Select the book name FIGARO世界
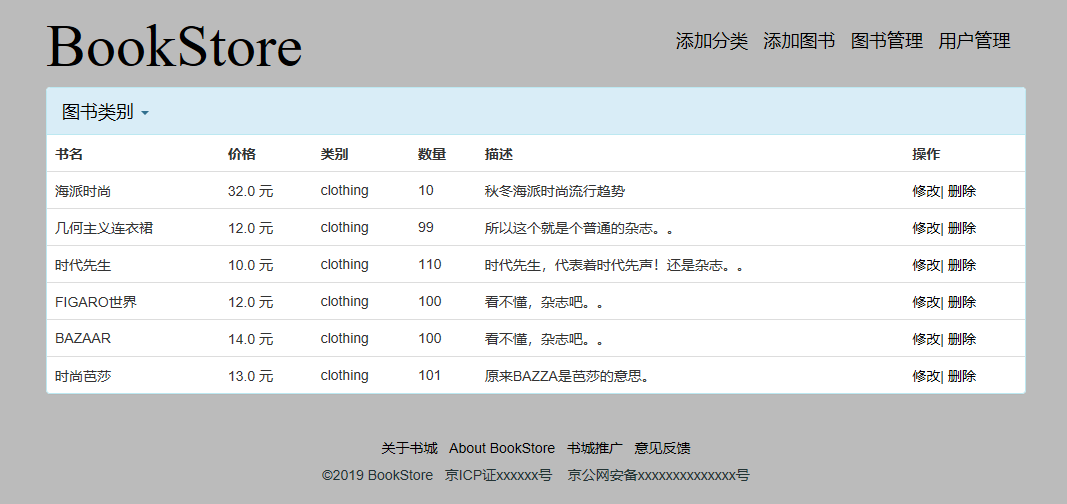 [x=96, y=301]
